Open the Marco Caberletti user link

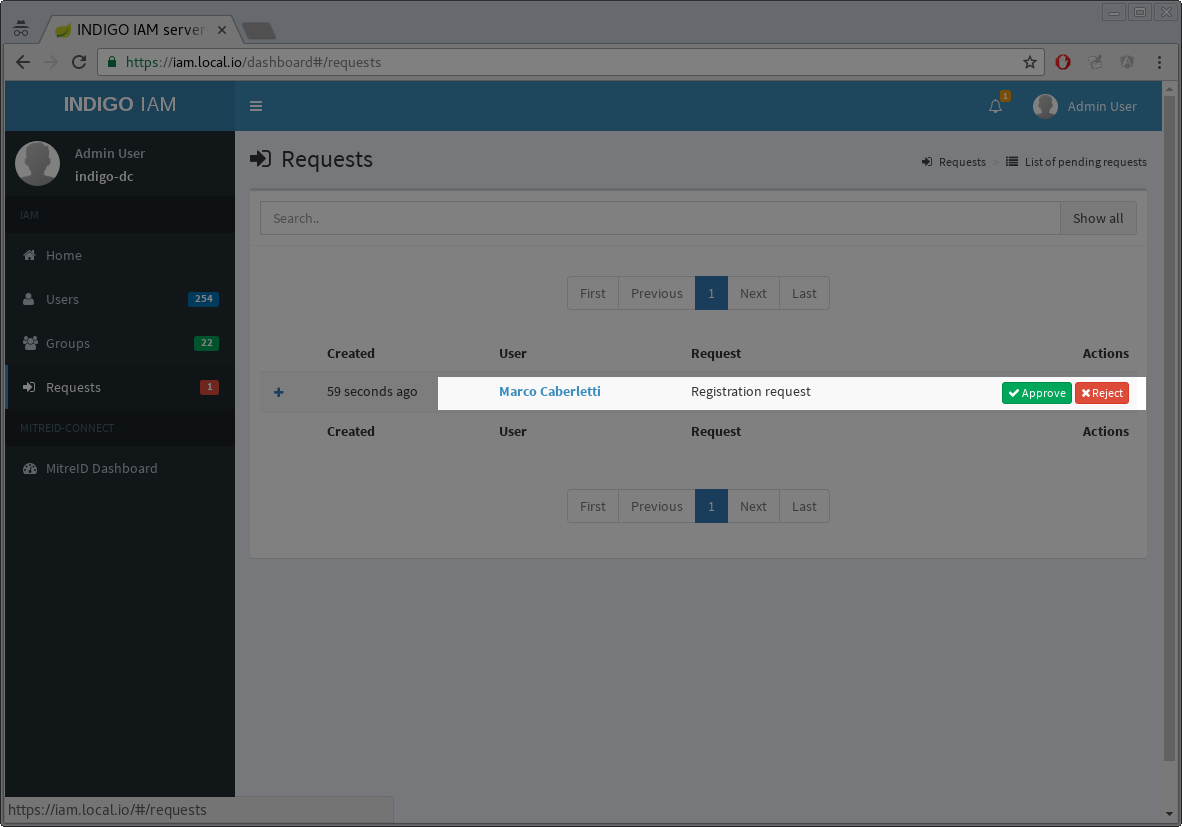(x=550, y=391)
